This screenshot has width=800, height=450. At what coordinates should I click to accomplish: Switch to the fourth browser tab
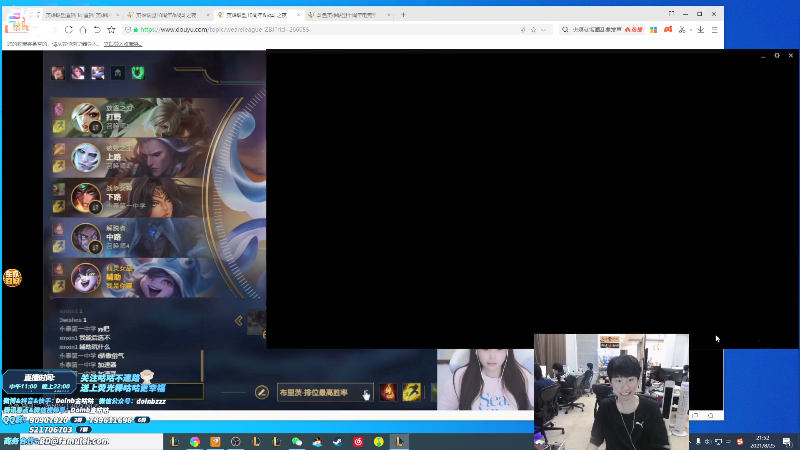point(348,15)
